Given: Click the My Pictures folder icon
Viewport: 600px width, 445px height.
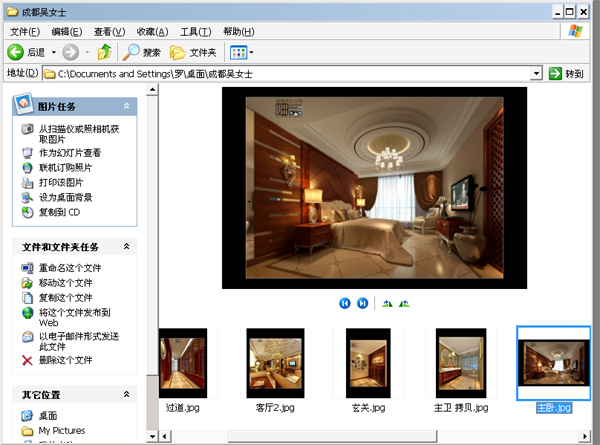Looking at the screenshot, I should (x=27, y=431).
